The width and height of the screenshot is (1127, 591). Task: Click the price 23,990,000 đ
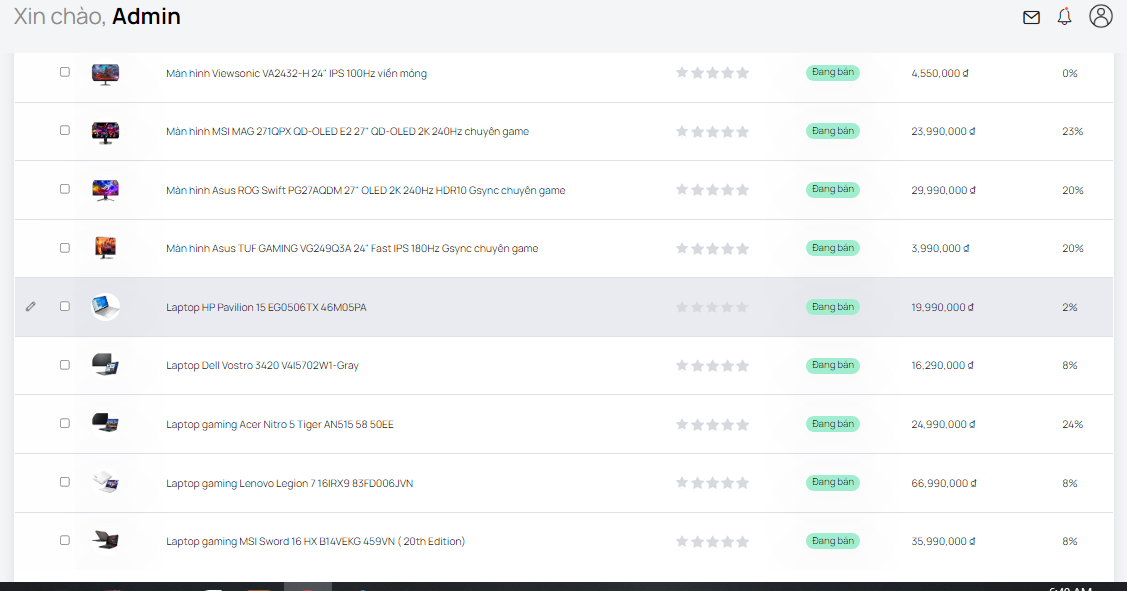943,132
